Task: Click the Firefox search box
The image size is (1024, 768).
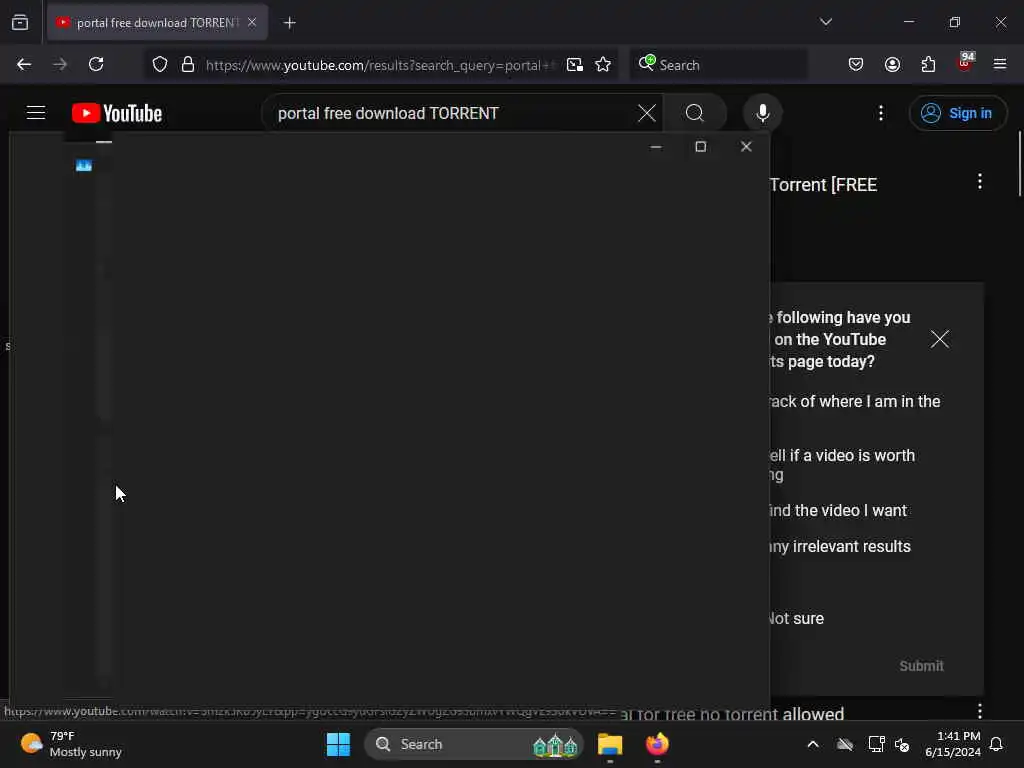Action: pos(718,65)
